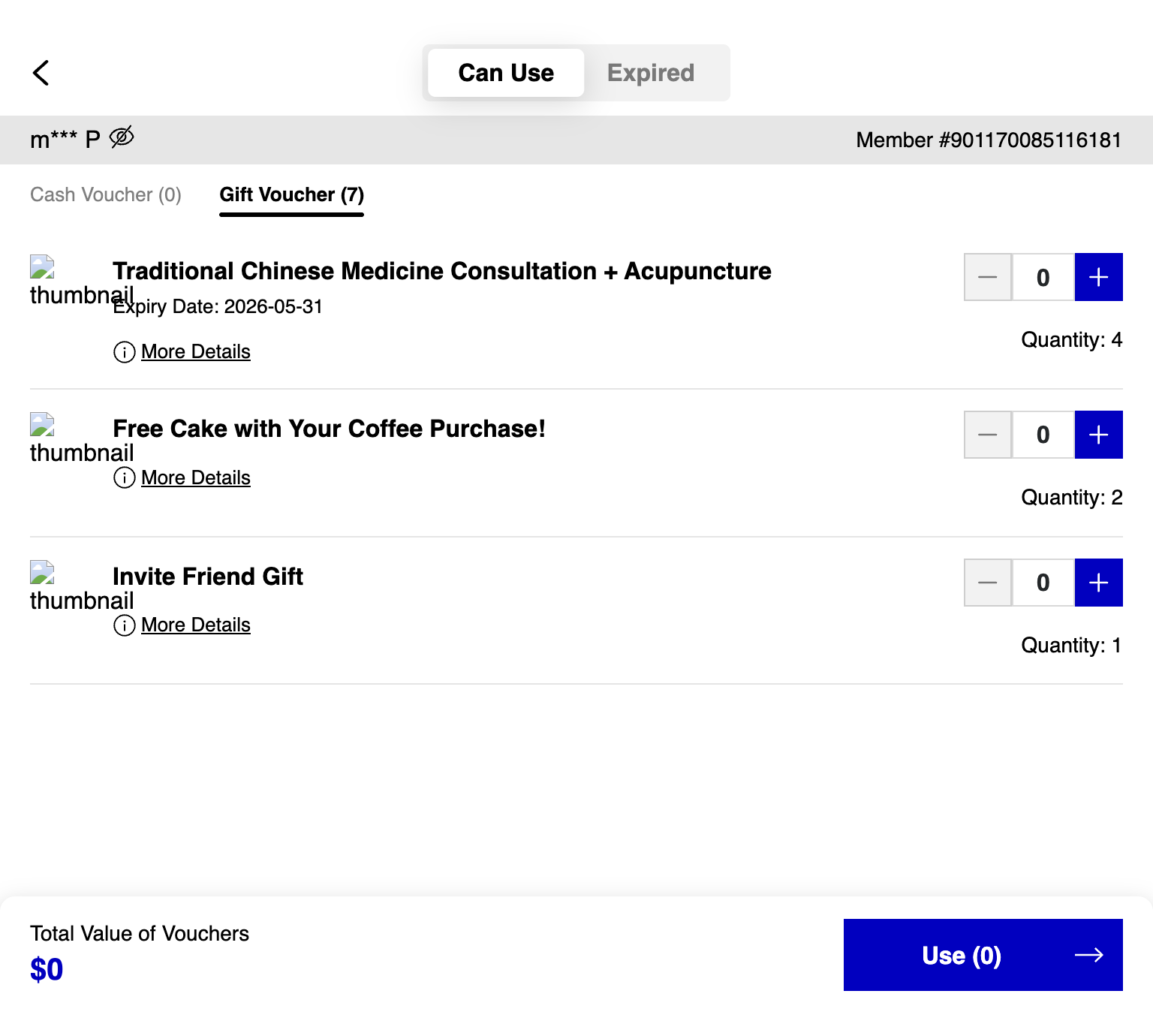Click the Expiry Date: 2026-05-31 text
This screenshot has height=1036, width=1153.
(218, 307)
